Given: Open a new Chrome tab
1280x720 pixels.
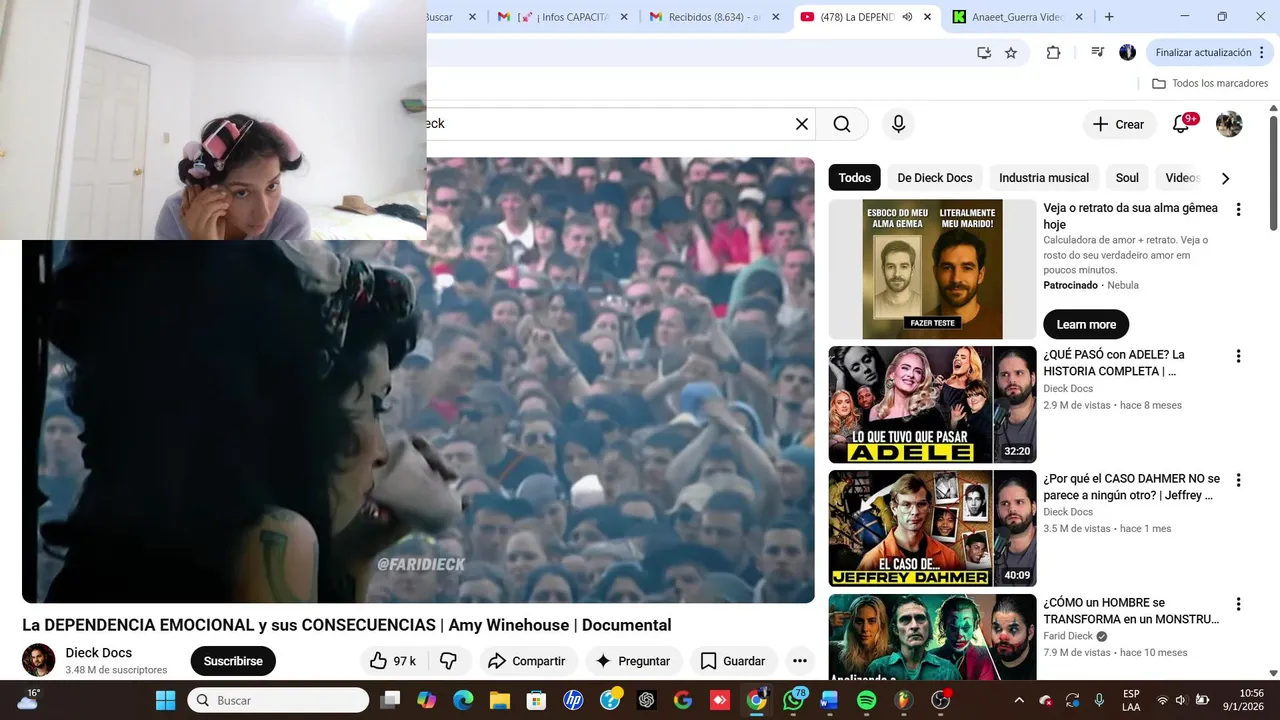Looking at the screenshot, I should pyautogui.click(x=1109, y=17).
